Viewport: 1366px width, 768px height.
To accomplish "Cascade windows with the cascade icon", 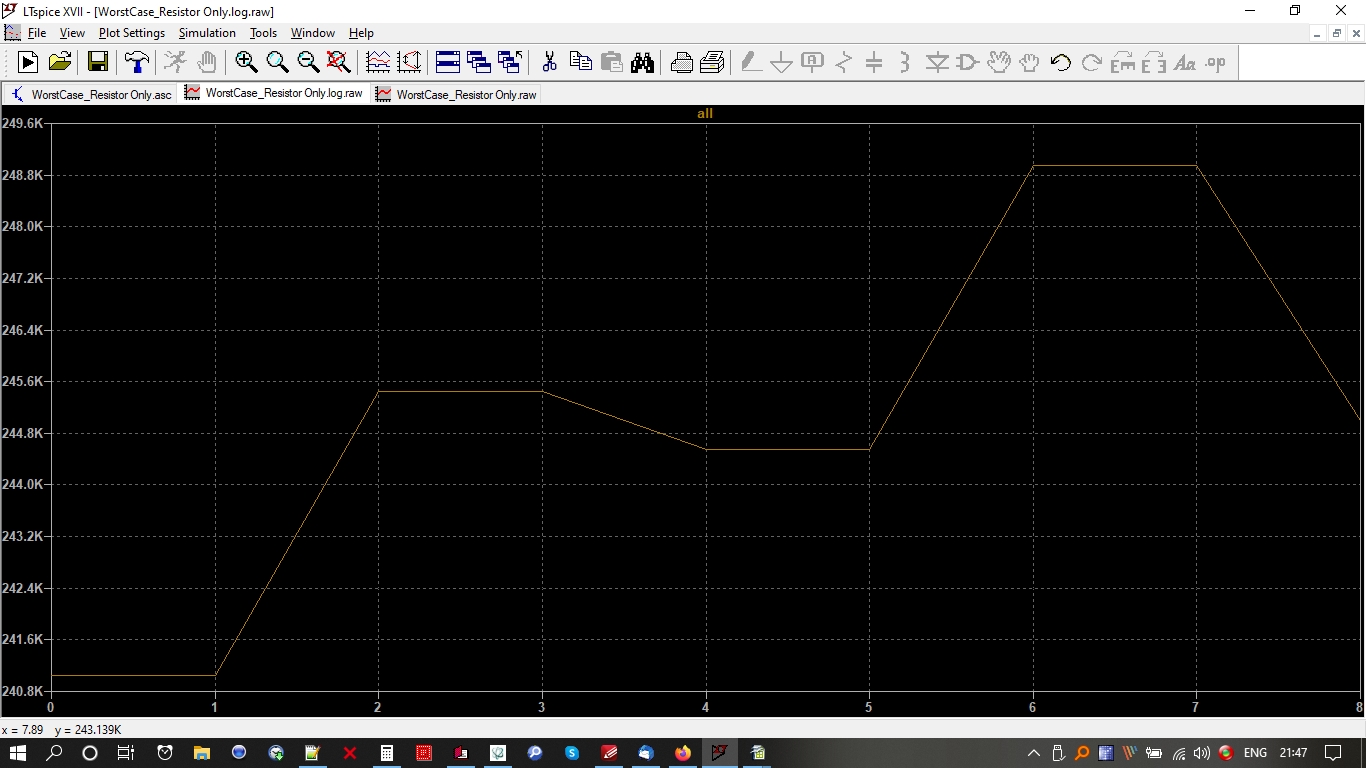I will click(x=479, y=62).
